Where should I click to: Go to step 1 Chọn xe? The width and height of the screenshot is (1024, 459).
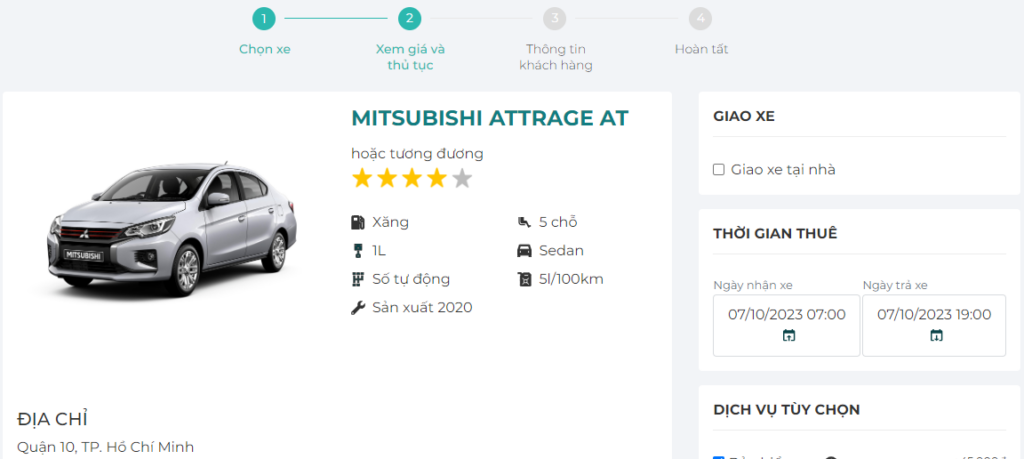click(264, 18)
